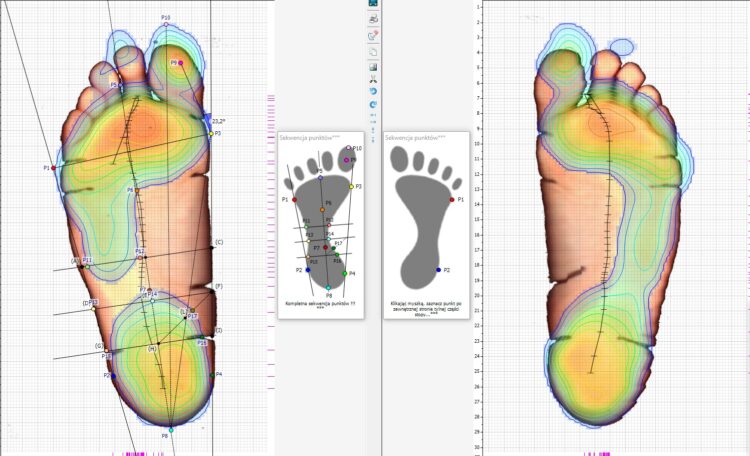Click orange P6 marker in left sequence diagram
Screen dimensions: 750x456
(322, 210)
